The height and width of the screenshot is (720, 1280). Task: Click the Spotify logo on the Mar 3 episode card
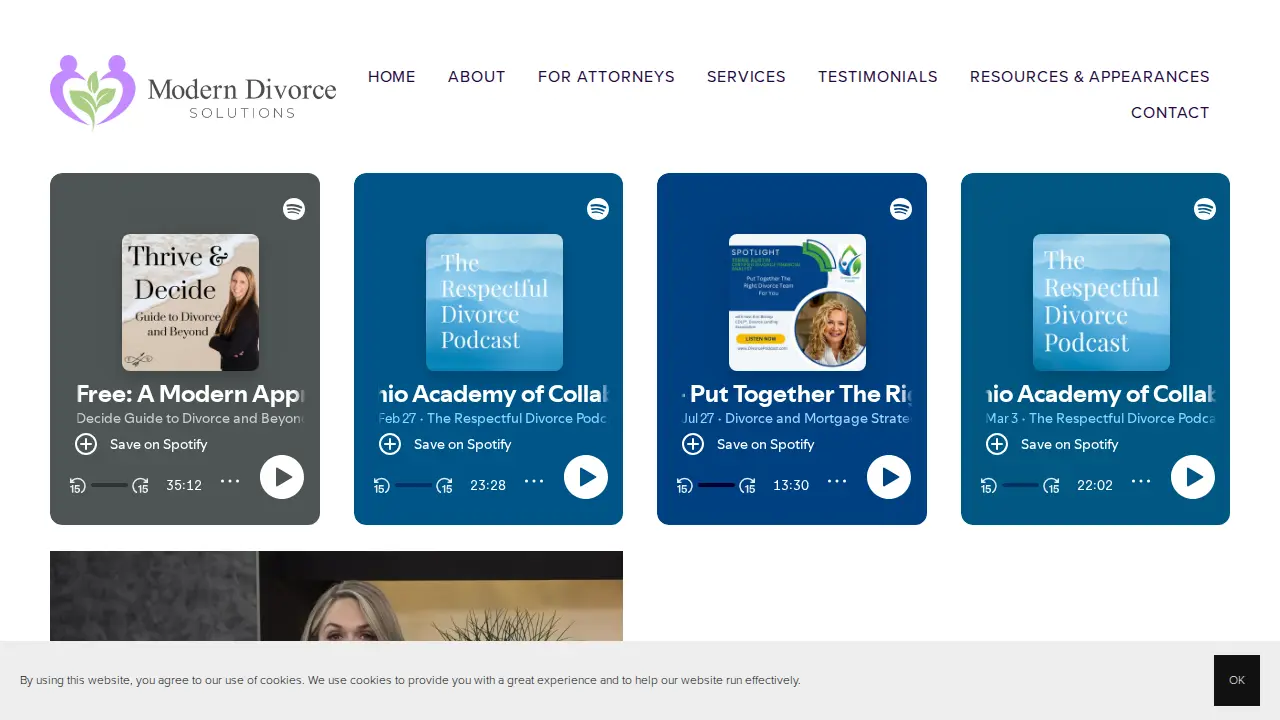point(1205,209)
